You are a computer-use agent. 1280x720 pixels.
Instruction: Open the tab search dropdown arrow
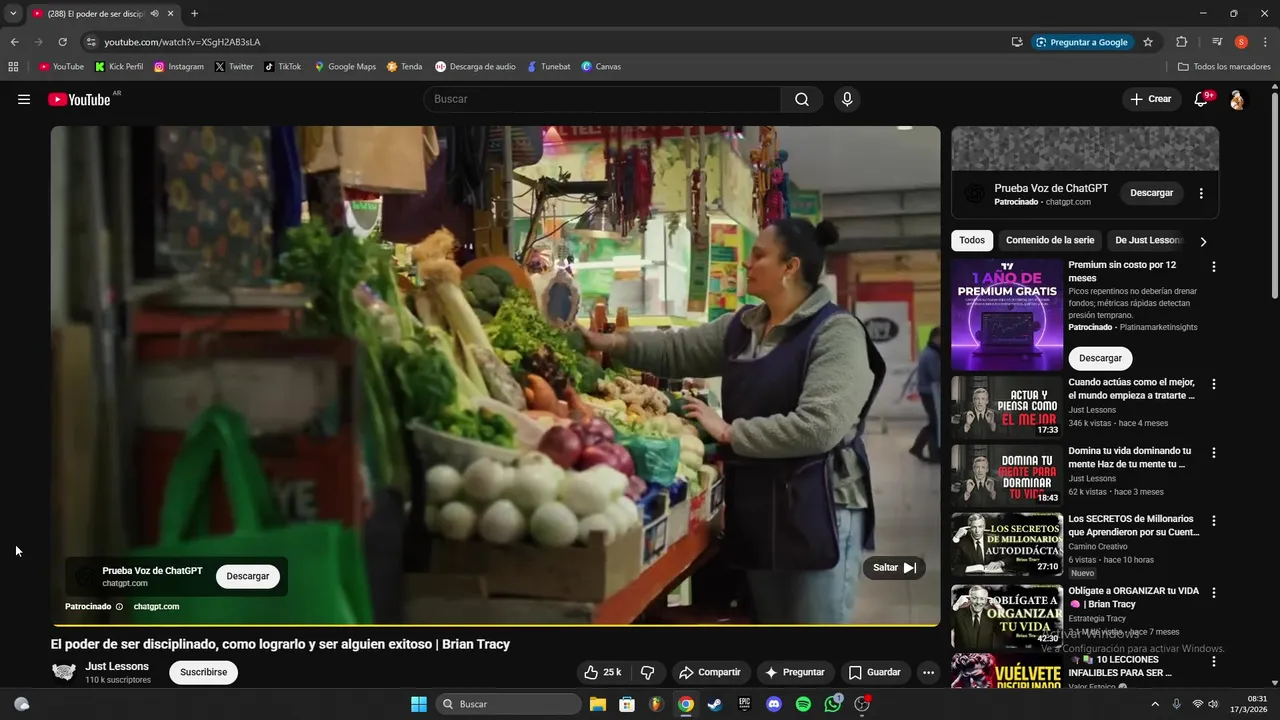(x=13, y=14)
